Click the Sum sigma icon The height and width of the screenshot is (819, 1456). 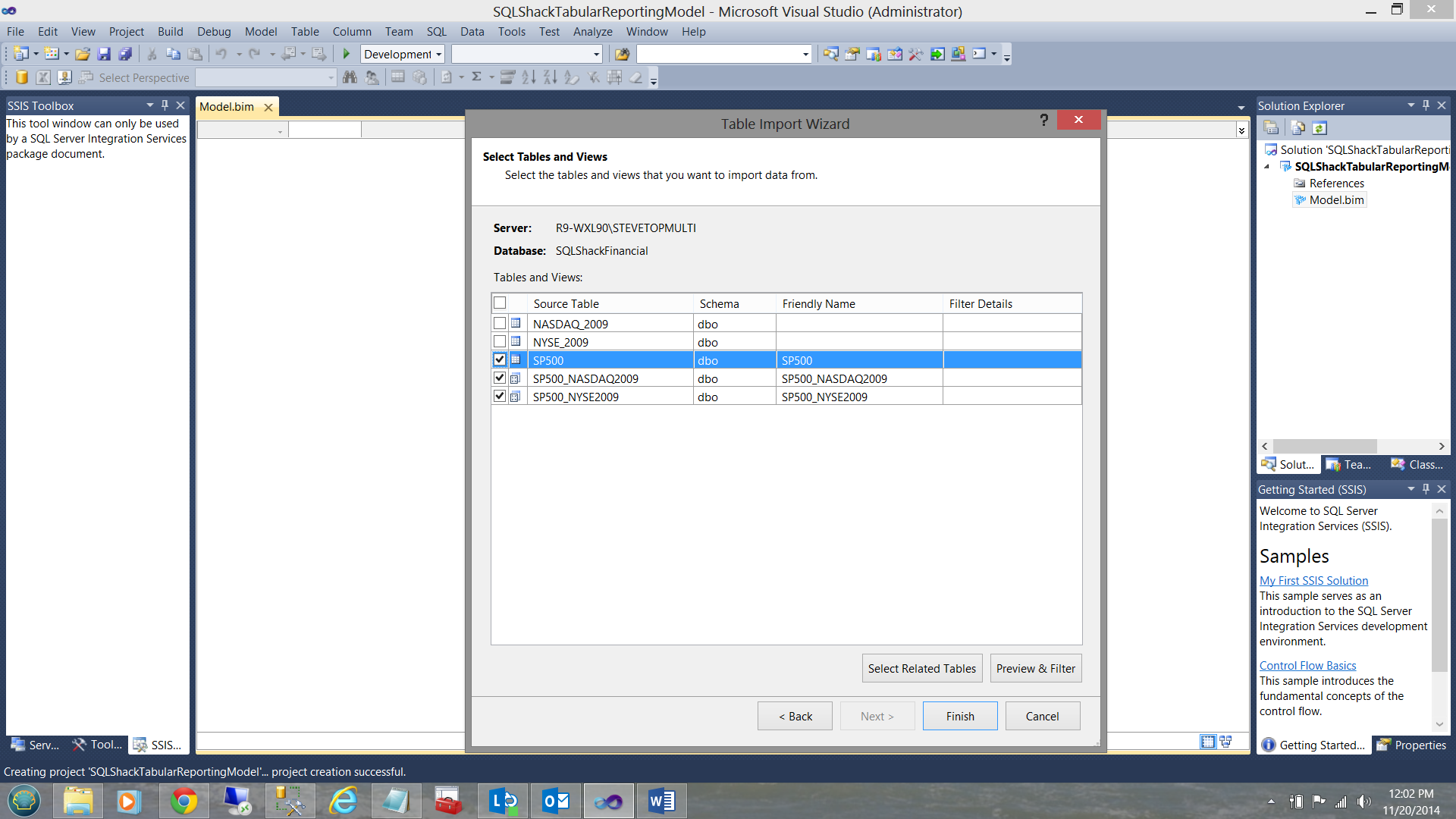coord(476,77)
